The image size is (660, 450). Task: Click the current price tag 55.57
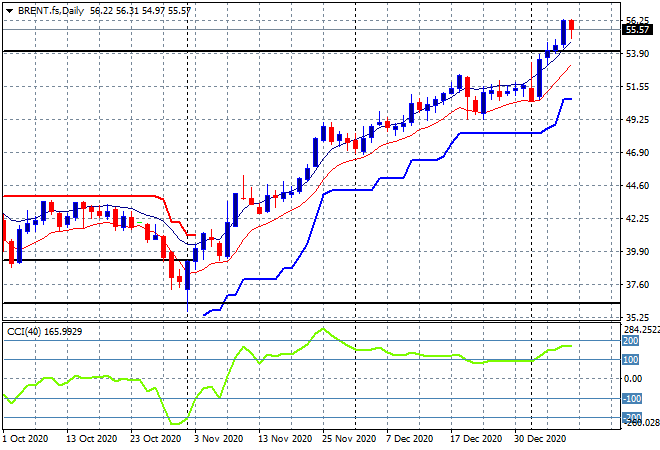[x=637, y=30]
